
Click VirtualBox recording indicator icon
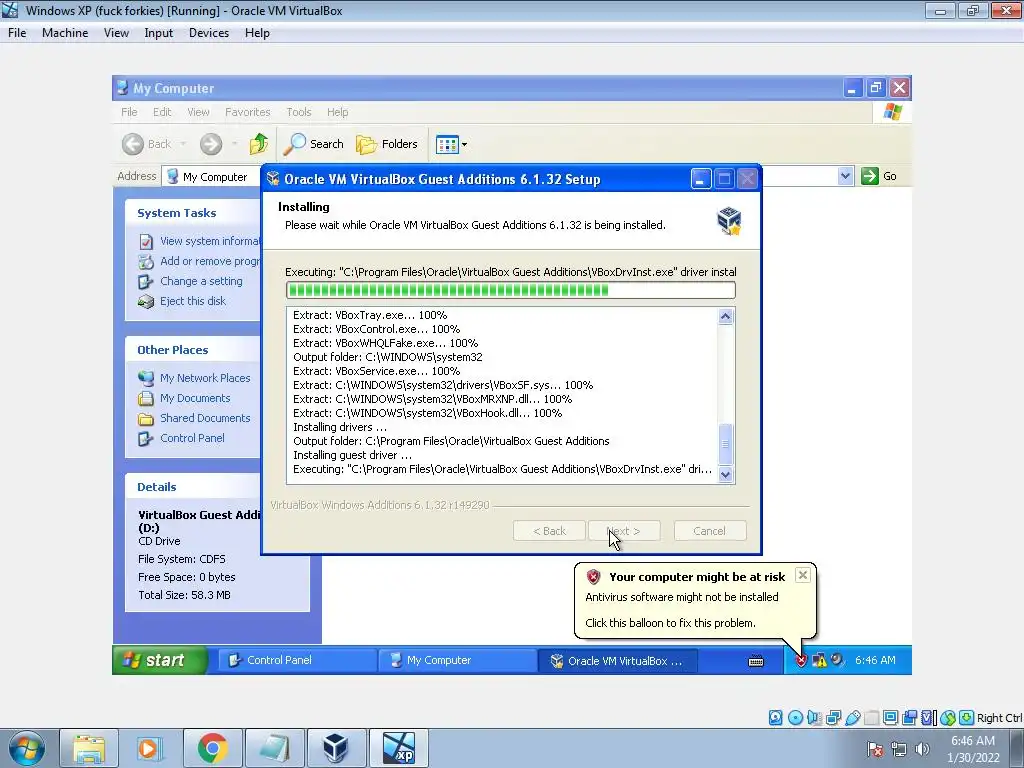pos(909,718)
